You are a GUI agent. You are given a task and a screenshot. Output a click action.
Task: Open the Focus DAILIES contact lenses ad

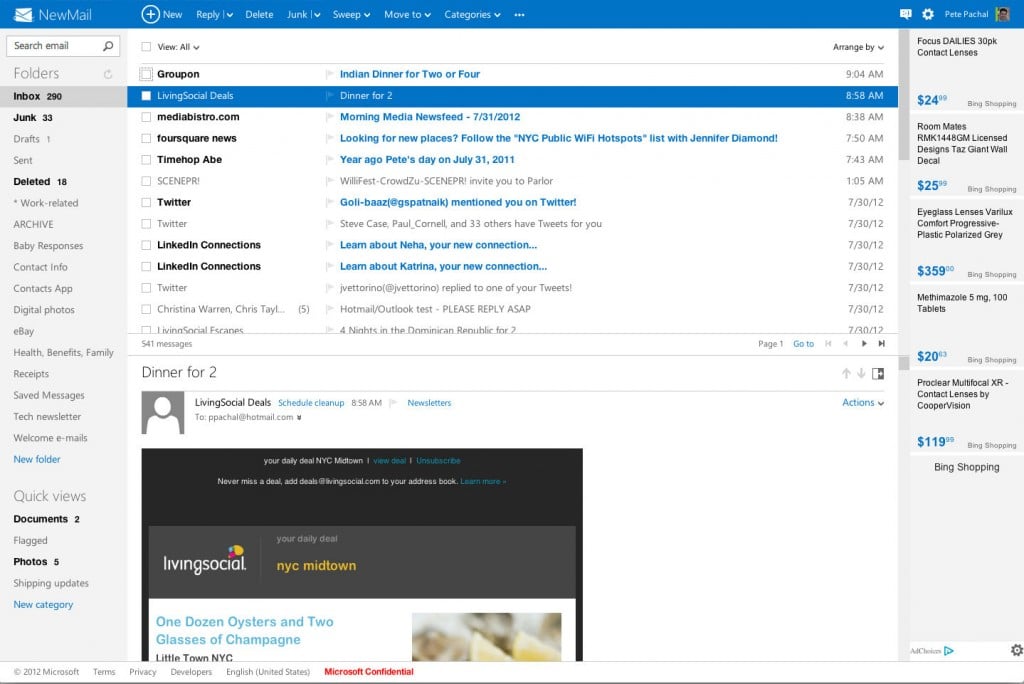tap(966, 71)
